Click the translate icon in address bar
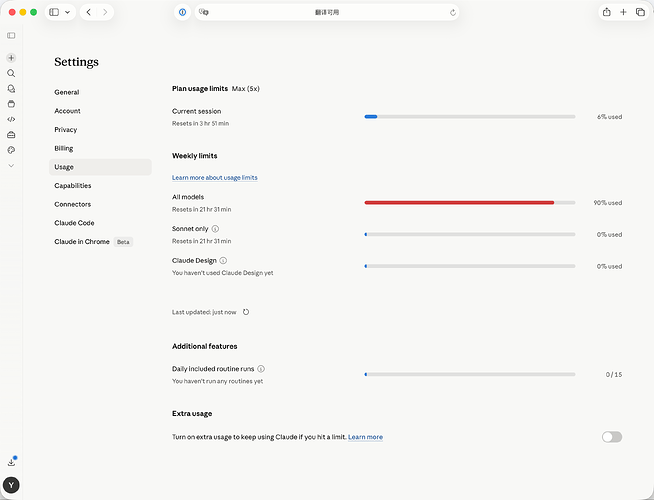 (204, 12)
